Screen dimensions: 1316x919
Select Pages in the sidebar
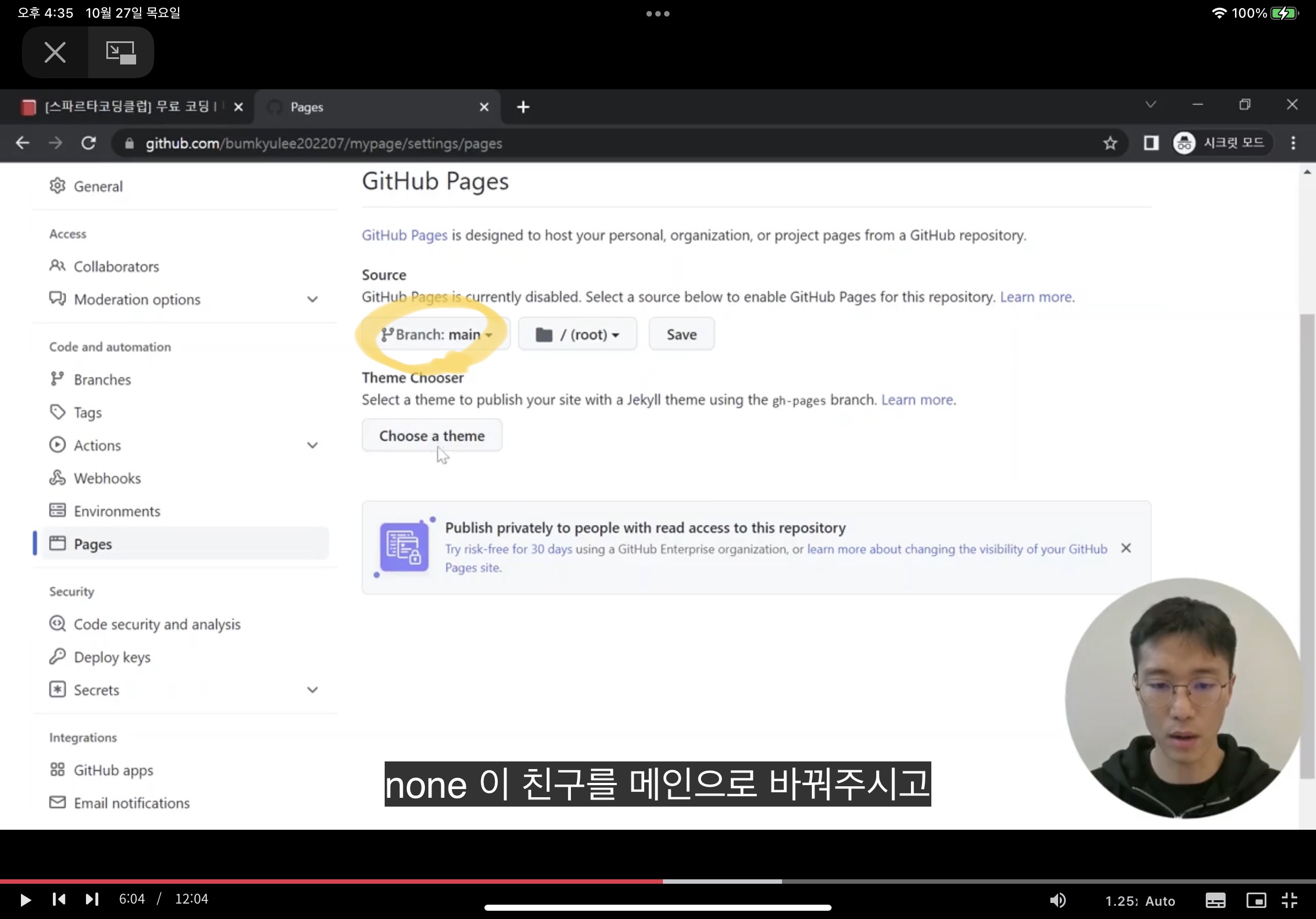tap(184, 544)
